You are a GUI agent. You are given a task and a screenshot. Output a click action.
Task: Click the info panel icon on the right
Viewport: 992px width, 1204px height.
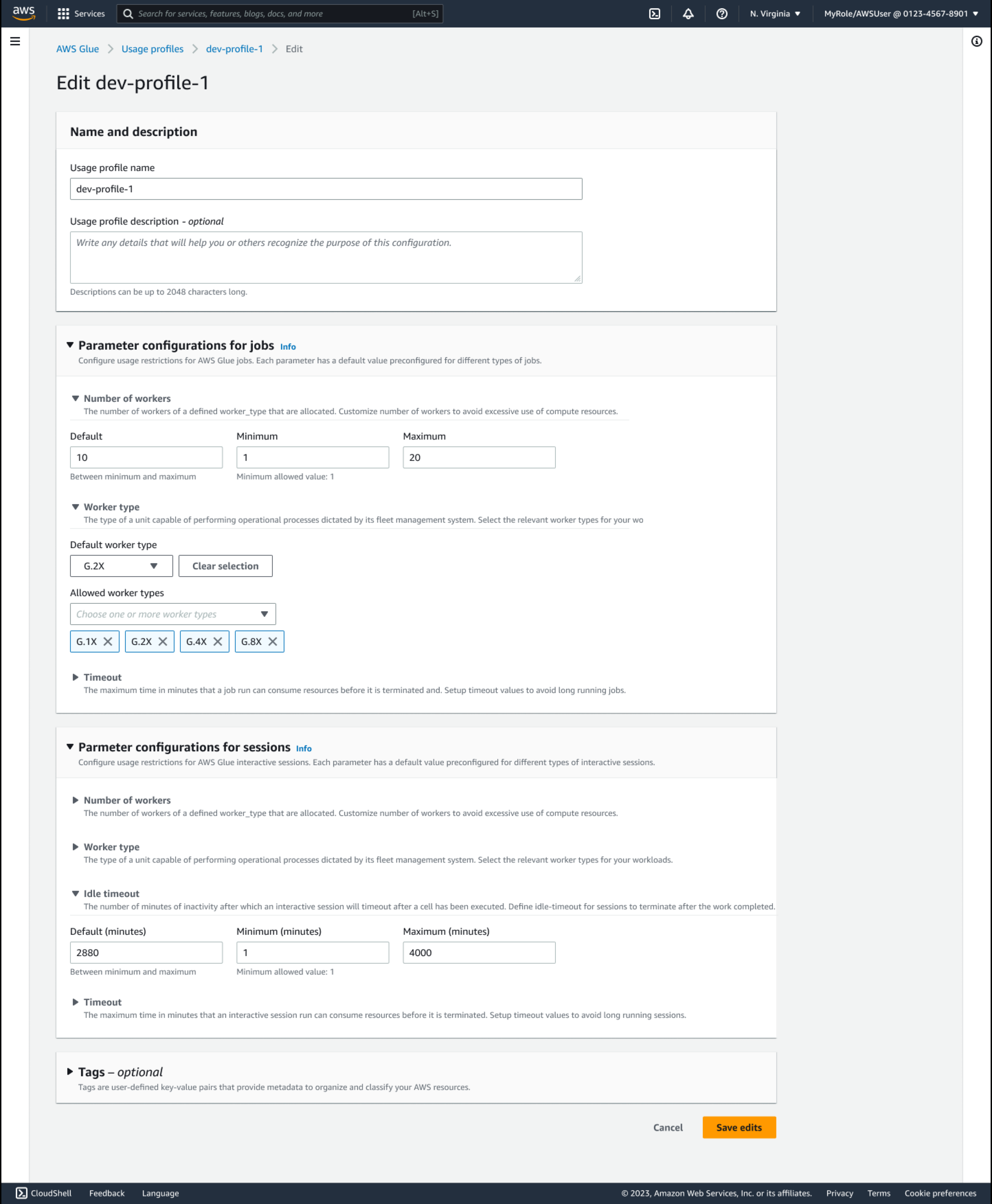pos(977,41)
